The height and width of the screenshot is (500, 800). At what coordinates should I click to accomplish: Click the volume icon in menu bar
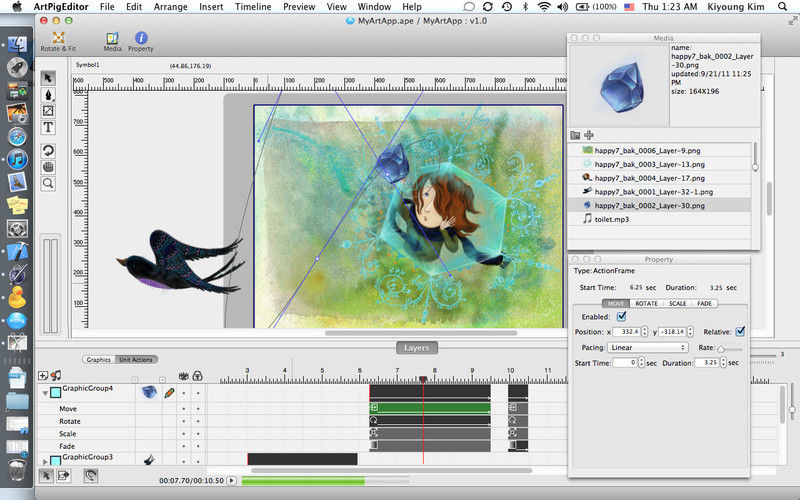(562, 7)
